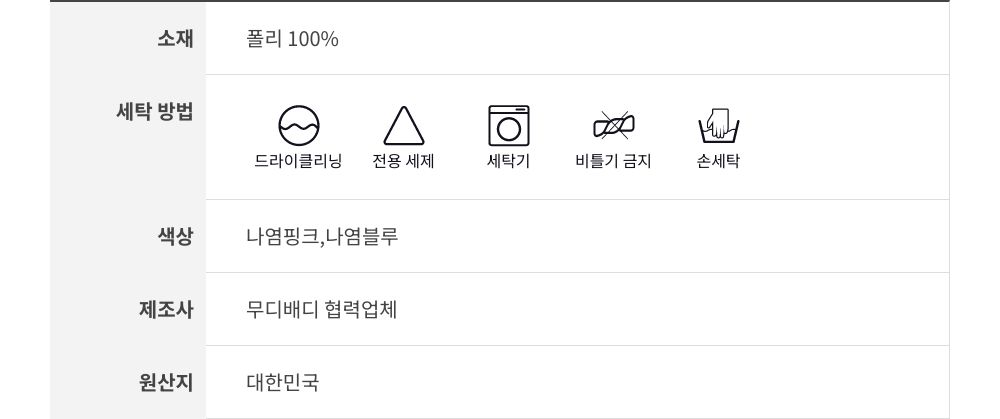Click the 비틀기 금지 label
This screenshot has width=1000, height=419.
pyautogui.click(x=613, y=161)
